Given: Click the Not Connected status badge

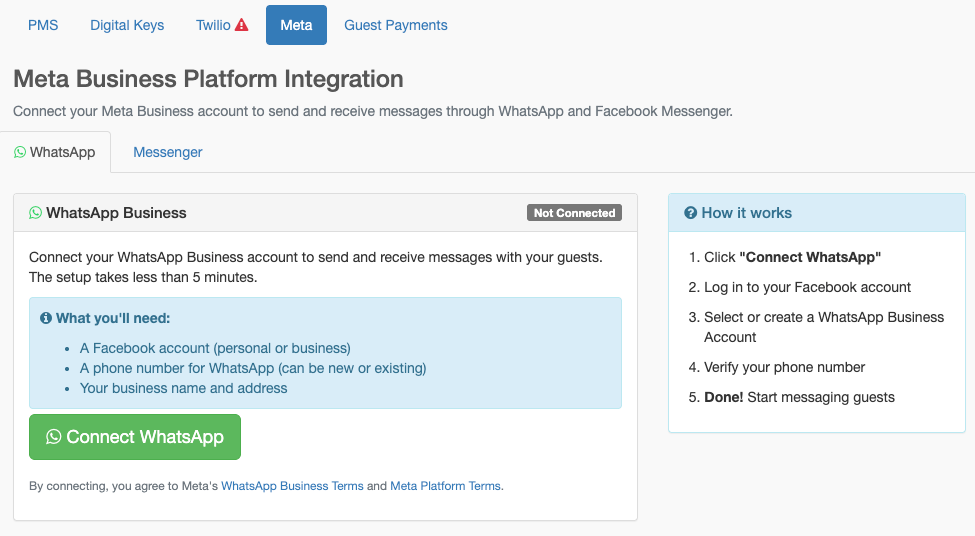Looking at the screenshot, I should tap(574, 213).
